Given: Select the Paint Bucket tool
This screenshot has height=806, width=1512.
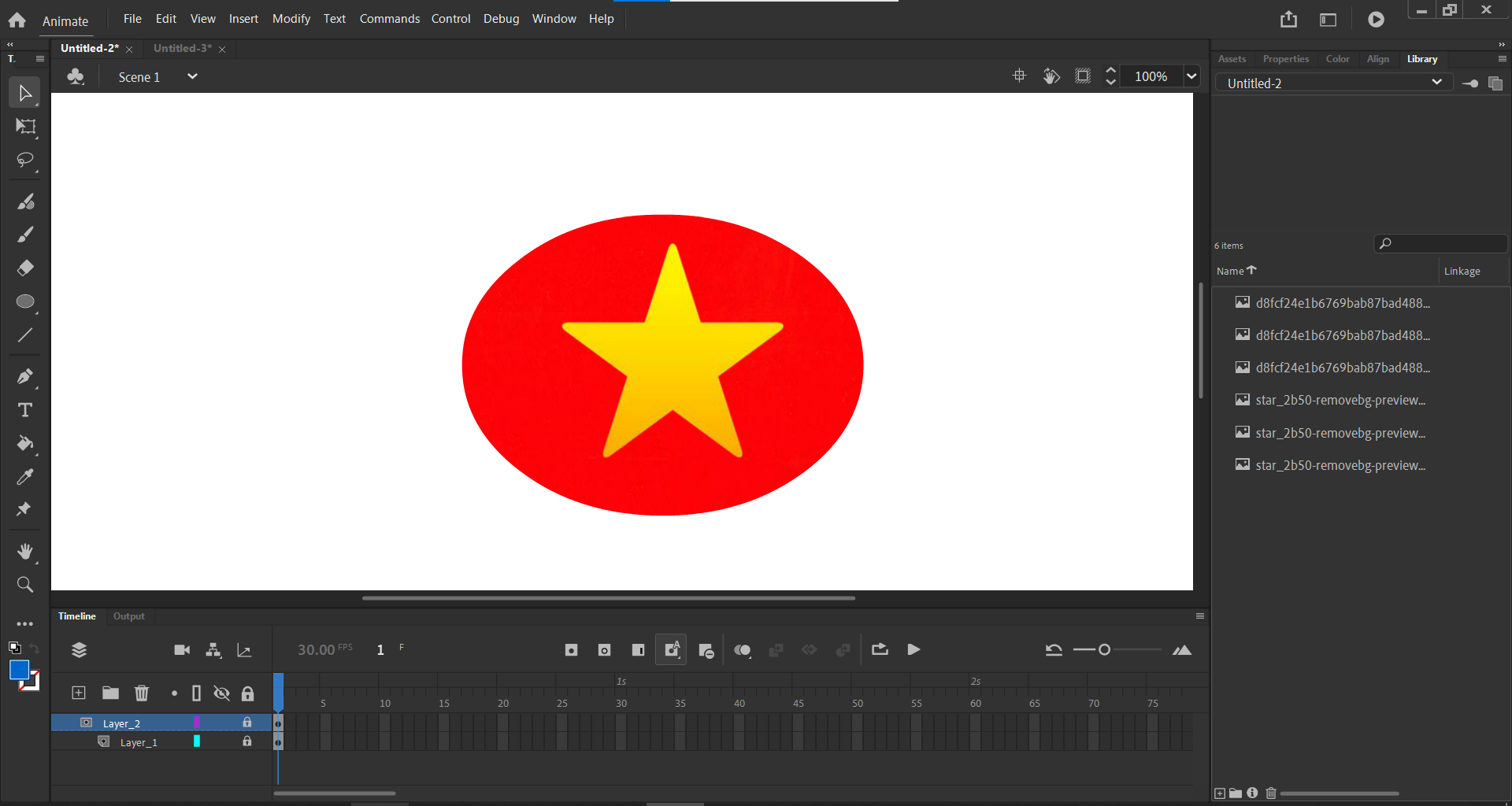Looking at the screenshot, I should [24, 445].
